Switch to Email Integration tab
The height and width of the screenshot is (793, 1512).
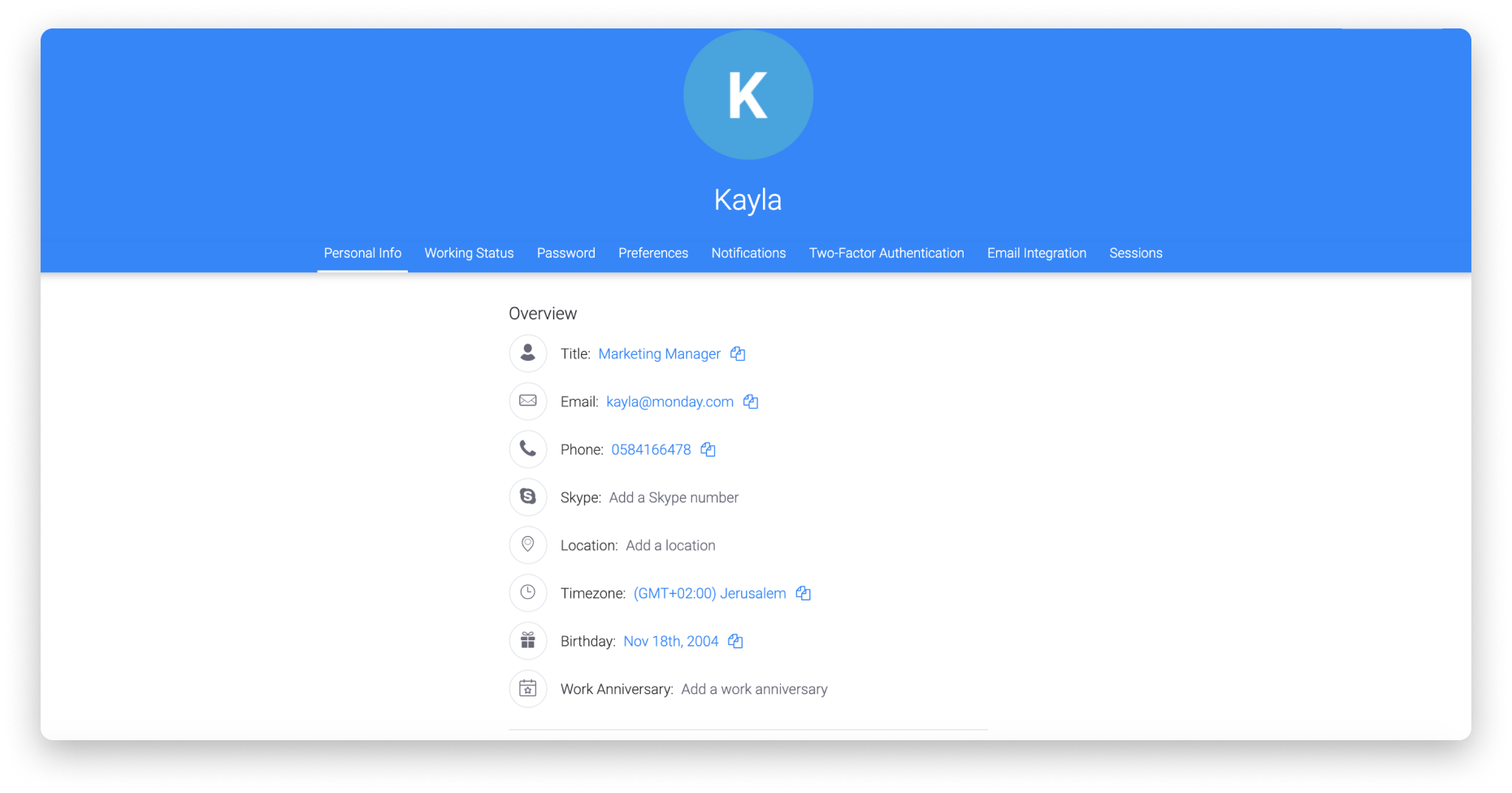1037,253
